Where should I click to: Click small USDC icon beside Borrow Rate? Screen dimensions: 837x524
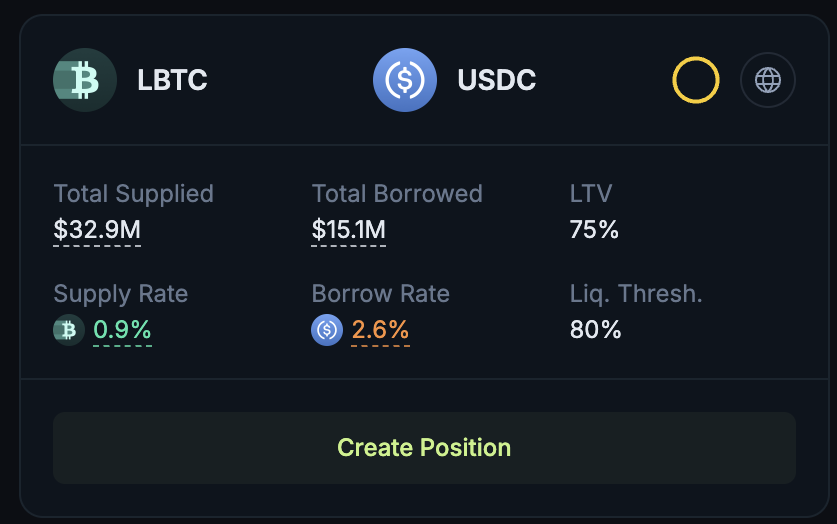tap(327, 330)
